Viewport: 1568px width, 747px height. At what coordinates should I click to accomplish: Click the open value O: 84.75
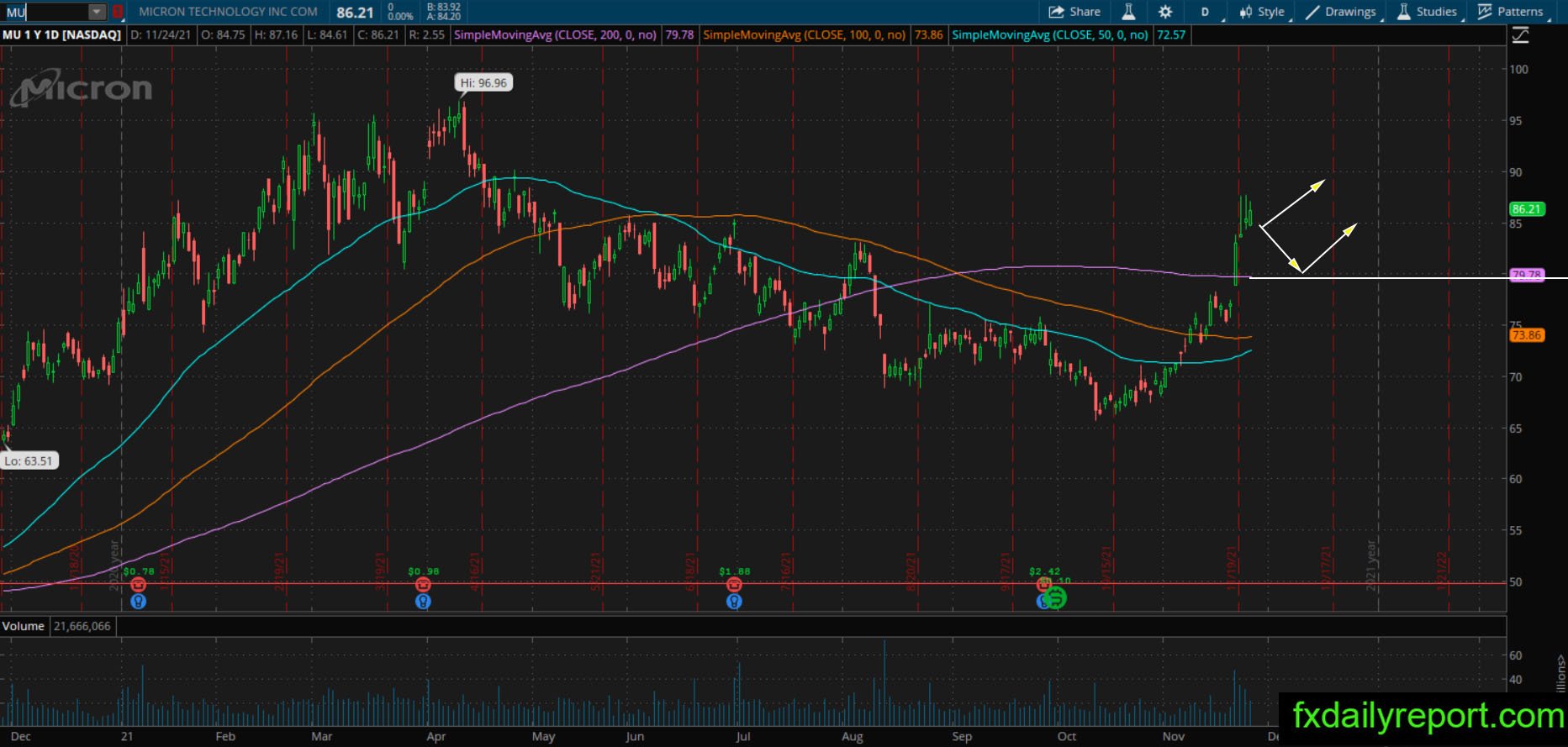click(x=223, y=35)
